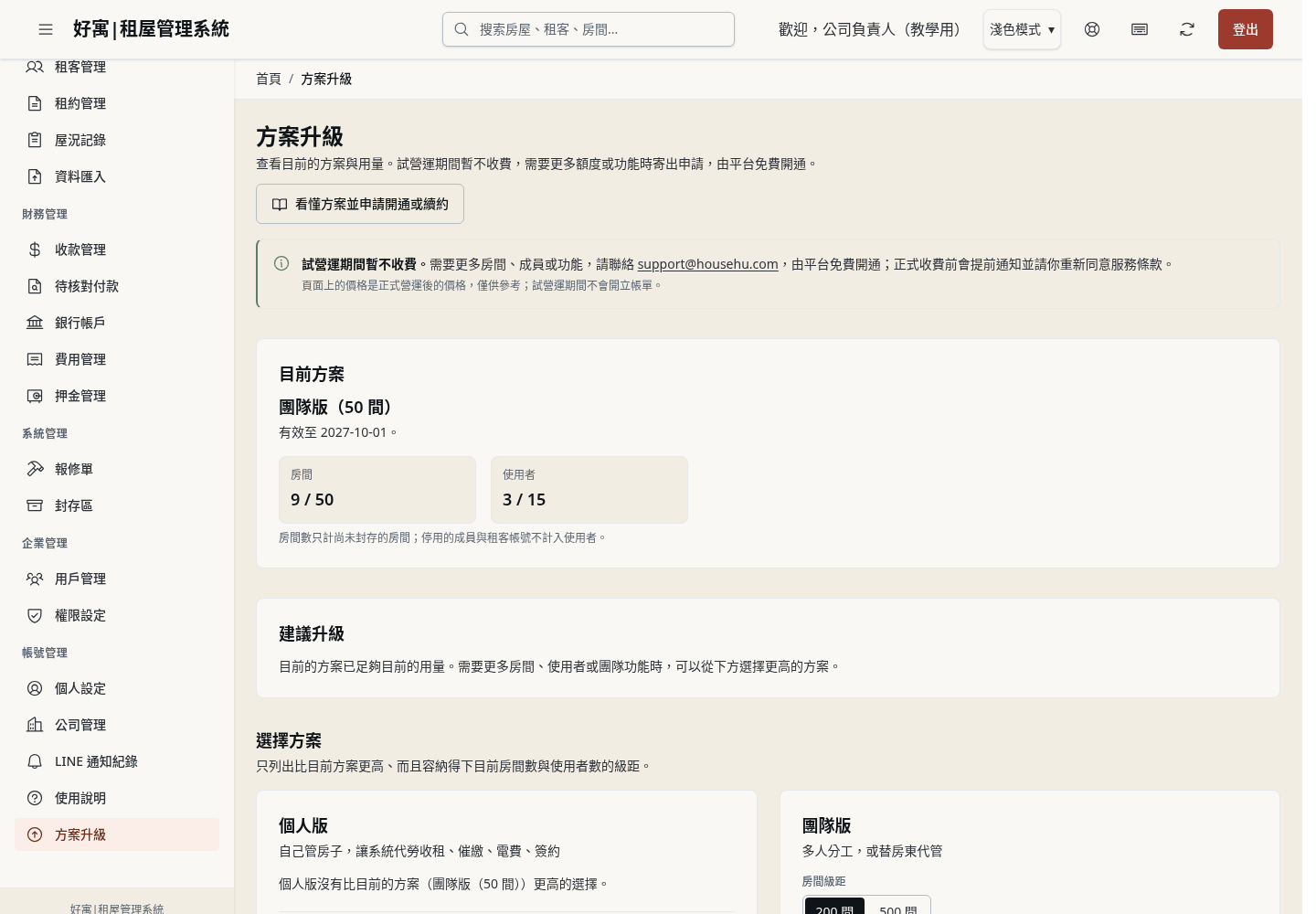1316x914 pixels.
Task: Open 封存區 via its archive box icon
Action: (35, 505)
